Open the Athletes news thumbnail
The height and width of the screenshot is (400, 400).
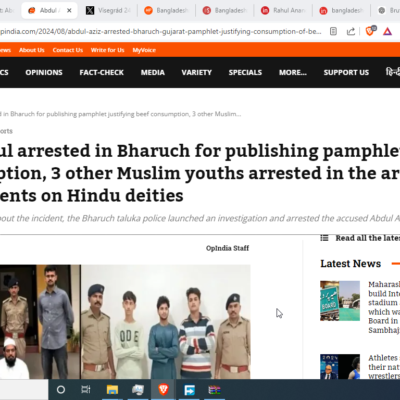tap(340, 367)
